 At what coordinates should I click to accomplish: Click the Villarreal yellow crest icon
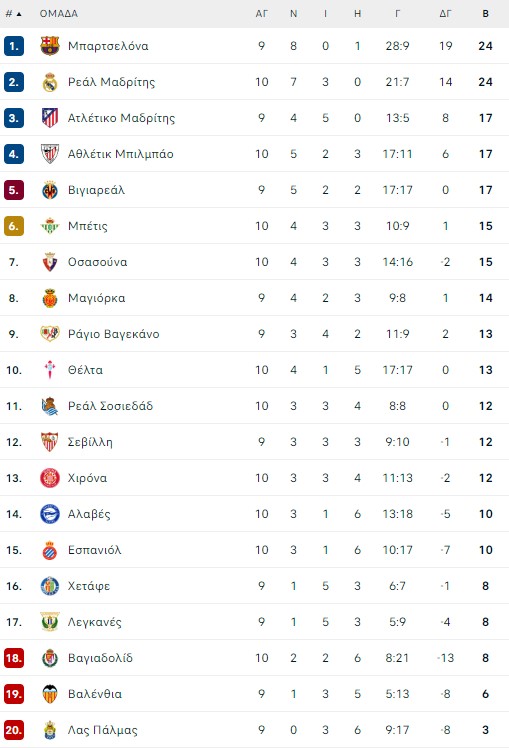50,190
